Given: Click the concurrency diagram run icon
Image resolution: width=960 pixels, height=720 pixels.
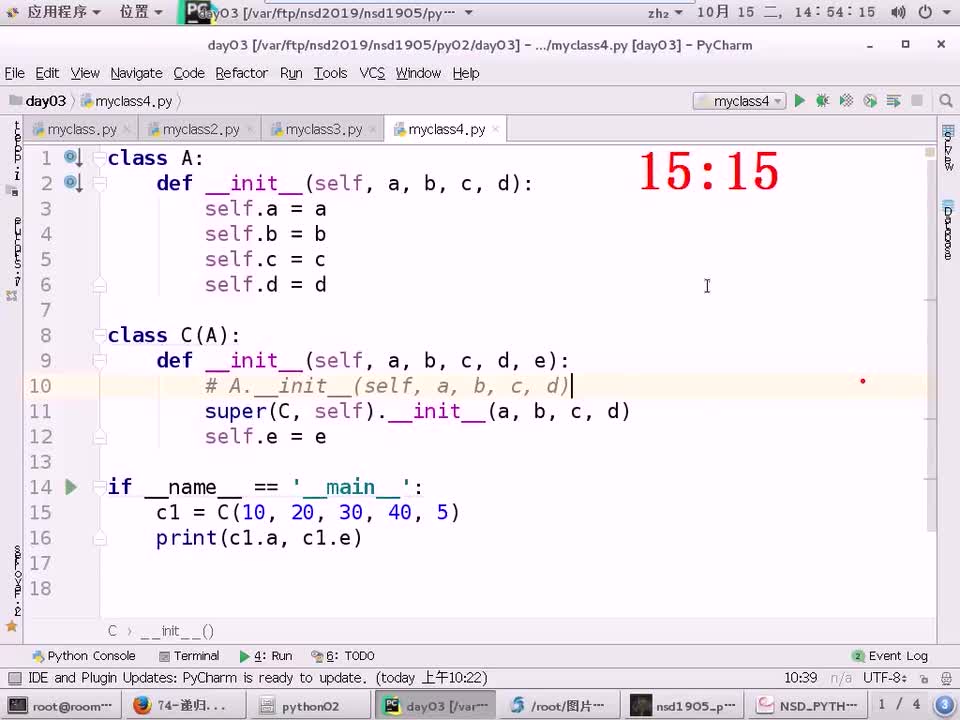Looking at the screenshot, I should click(893, 101).
